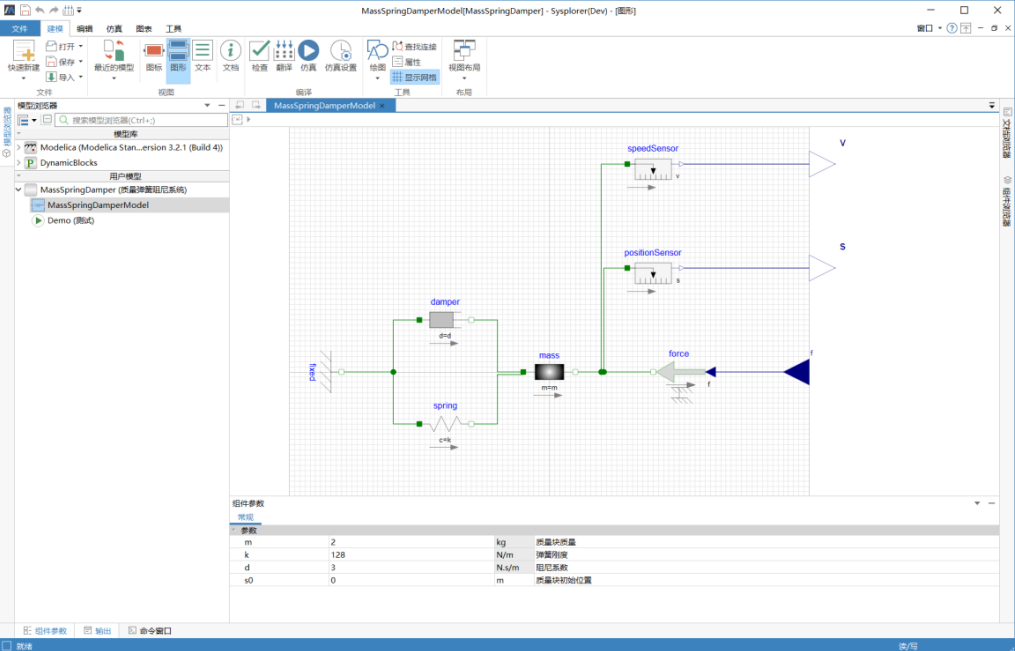Click the 绘图 drawing tools icon

[x=377, y=51]
